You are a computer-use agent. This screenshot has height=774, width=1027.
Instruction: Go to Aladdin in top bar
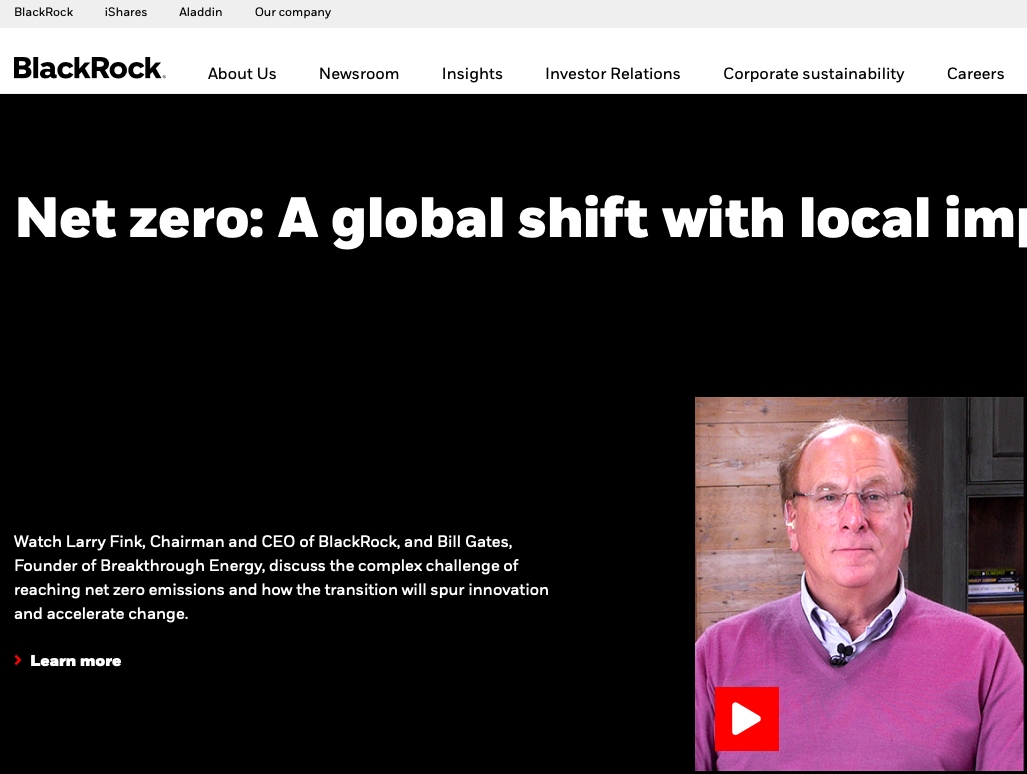click(200, 12)
